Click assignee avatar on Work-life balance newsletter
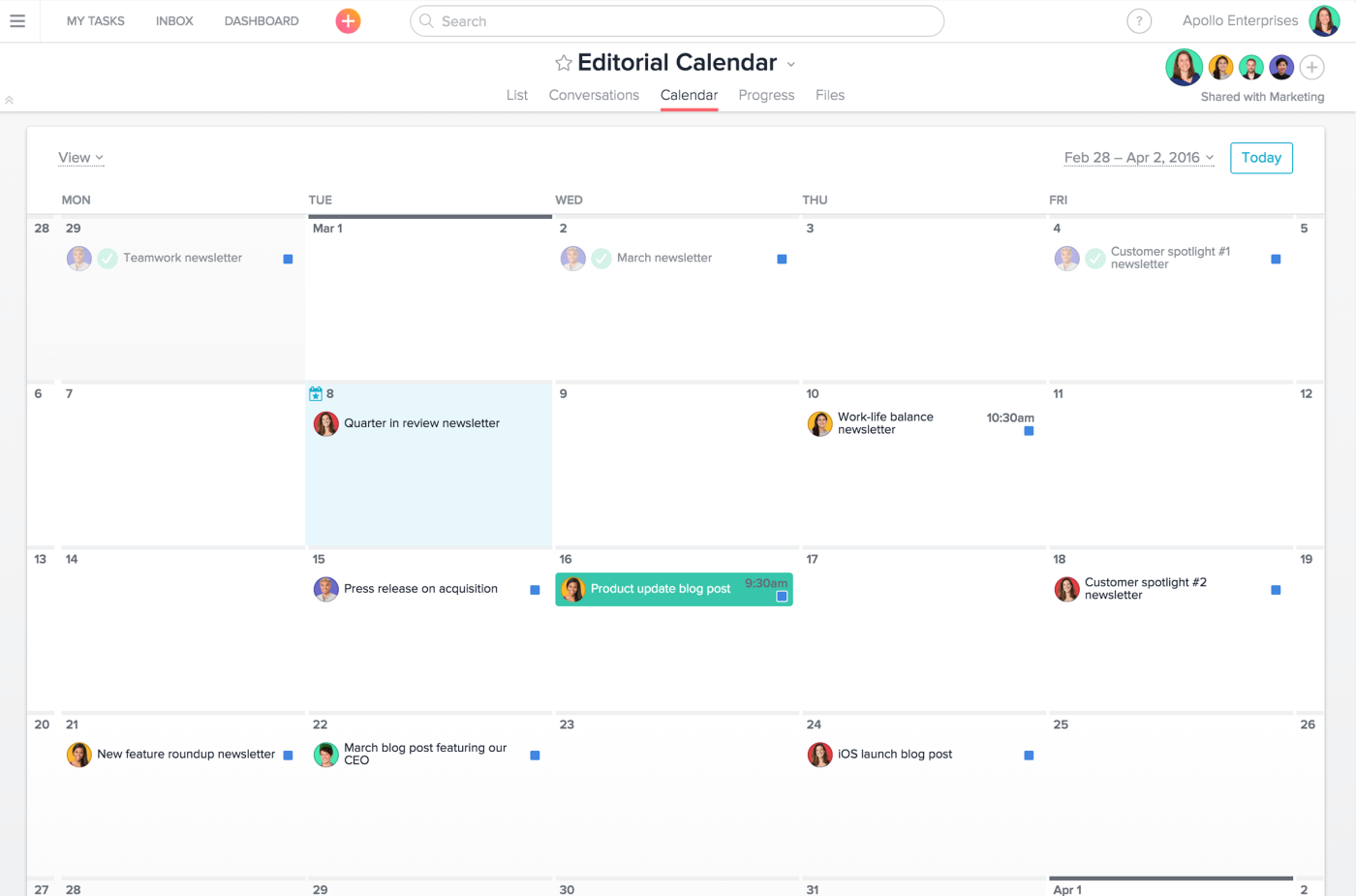Image resolution: width=1356 pixels, height=896 pixels. 820,423
